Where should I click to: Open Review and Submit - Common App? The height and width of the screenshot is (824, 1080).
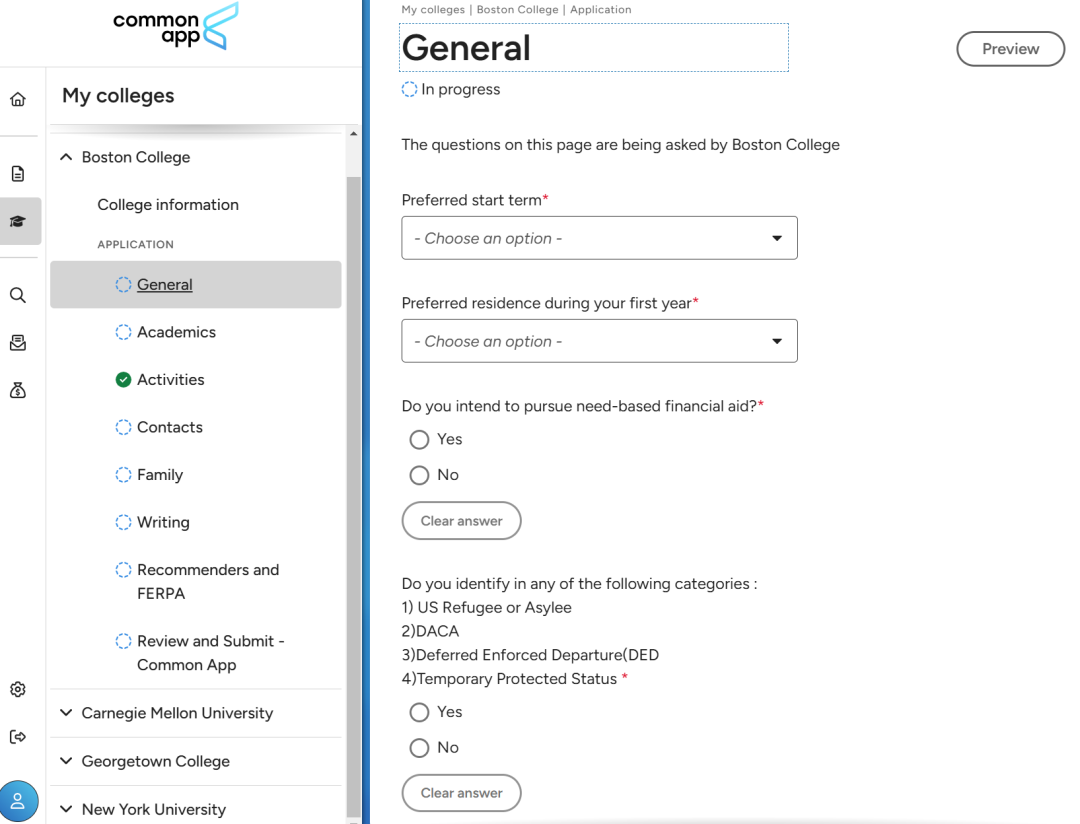211,653
